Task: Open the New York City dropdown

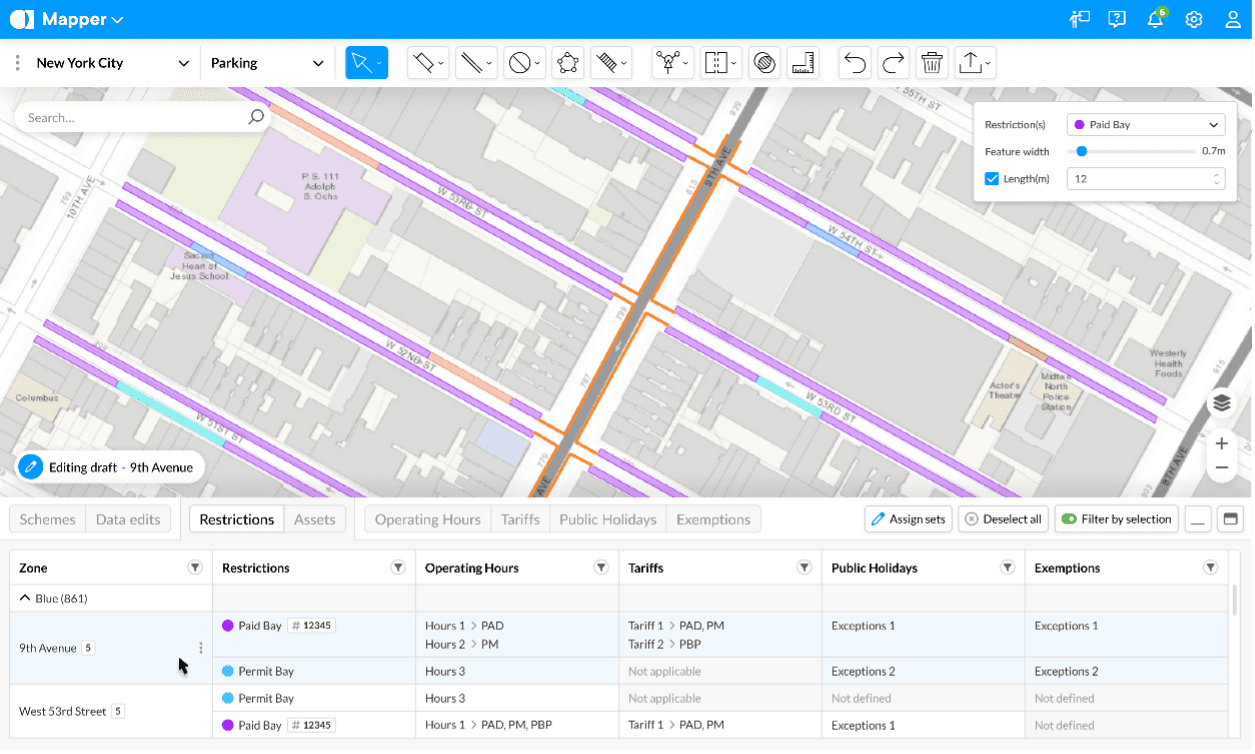Action: tap(113, 63)
